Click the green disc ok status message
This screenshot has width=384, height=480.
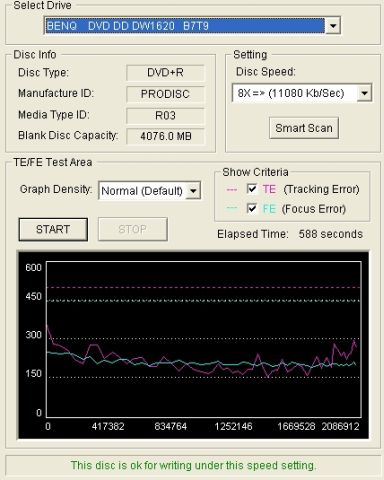coord(193,465)
